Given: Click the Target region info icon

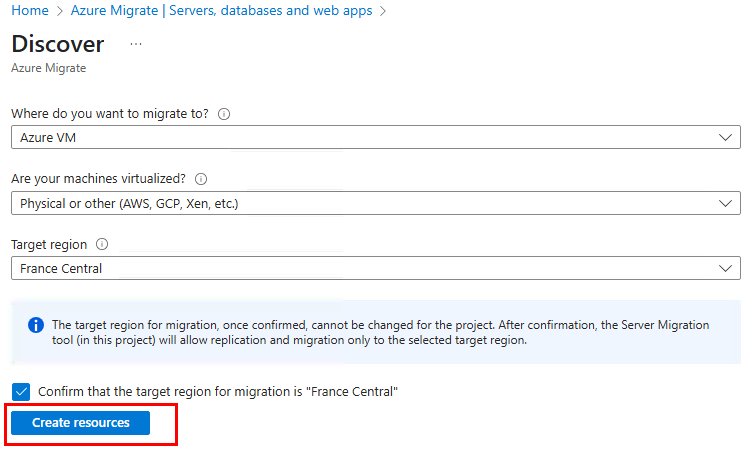Looking at the screenshot, I should [x=102, y=244].
